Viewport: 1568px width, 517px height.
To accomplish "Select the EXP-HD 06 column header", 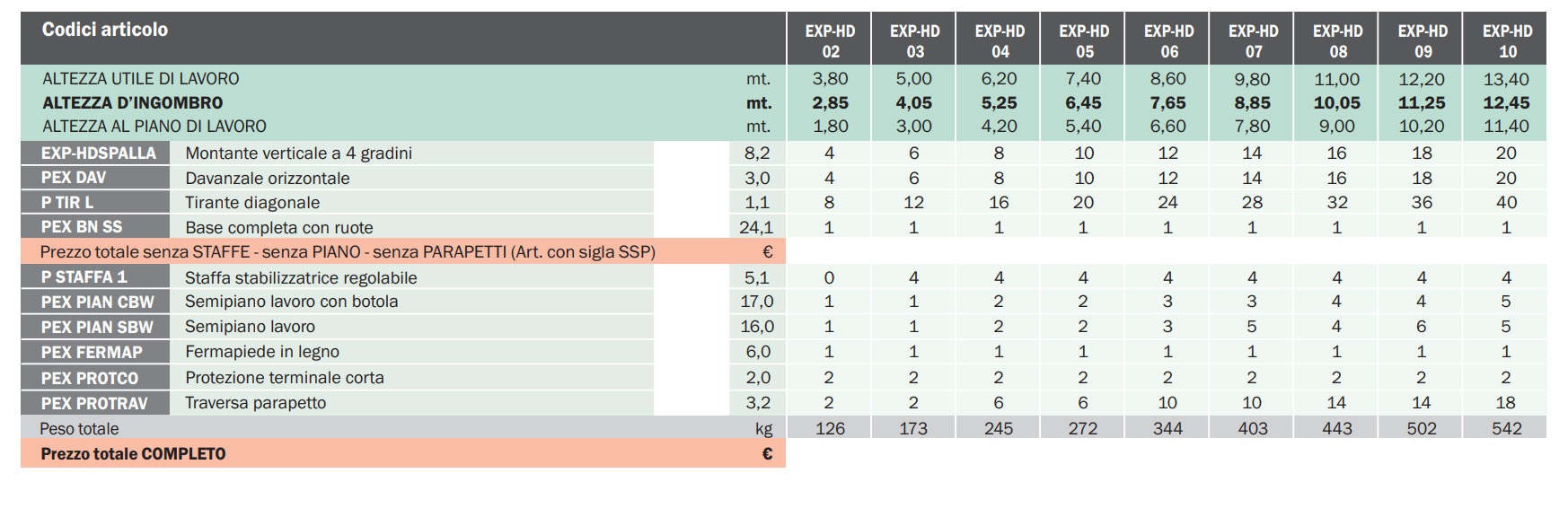I will tap(1168, 41).
